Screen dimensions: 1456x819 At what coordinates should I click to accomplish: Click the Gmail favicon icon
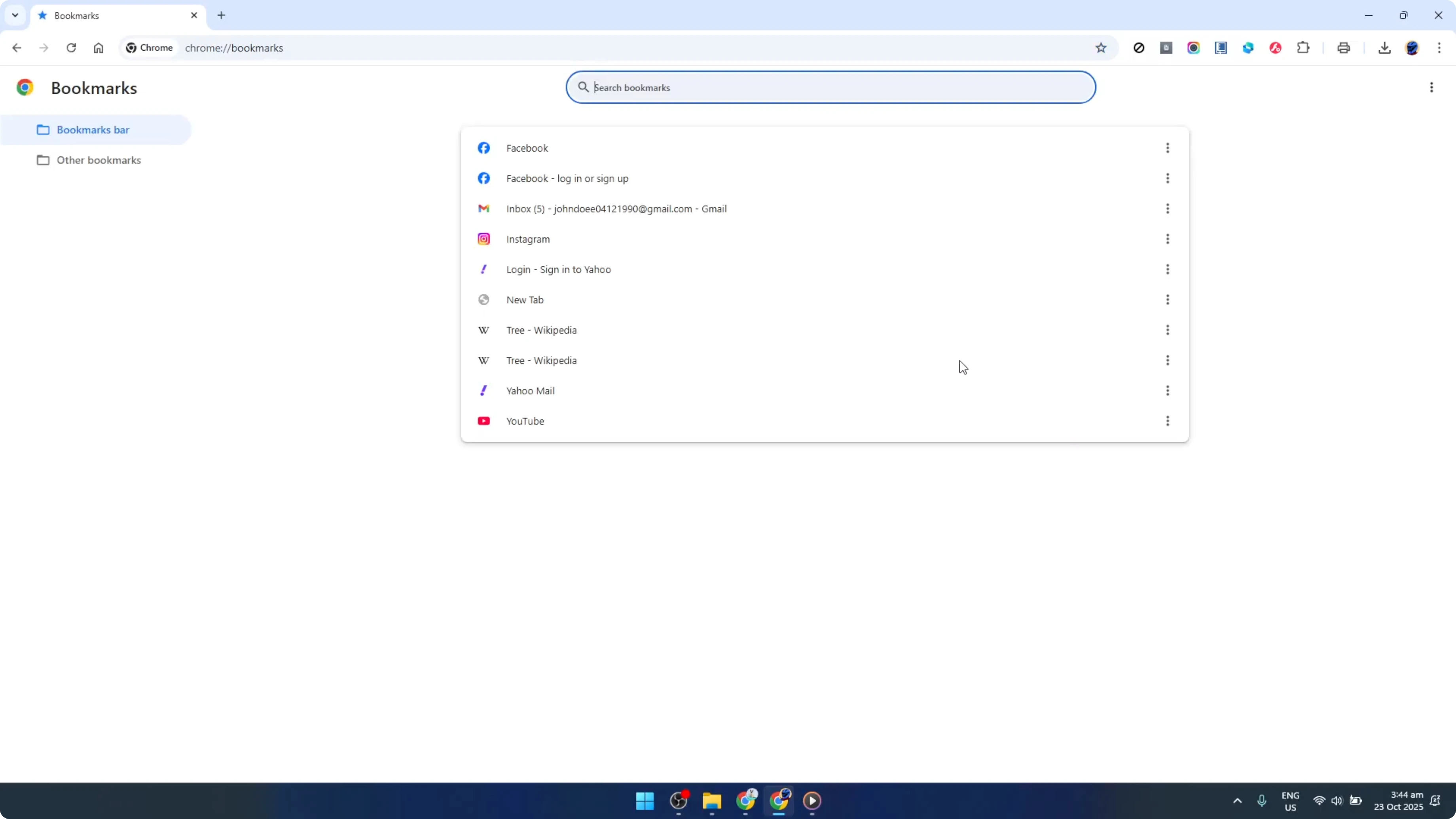484,209
